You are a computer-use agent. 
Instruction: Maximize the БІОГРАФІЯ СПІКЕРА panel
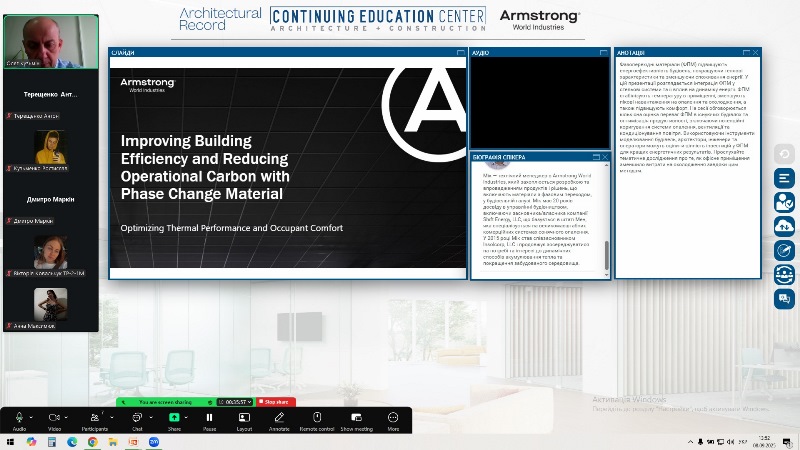[x=596, y=157]
